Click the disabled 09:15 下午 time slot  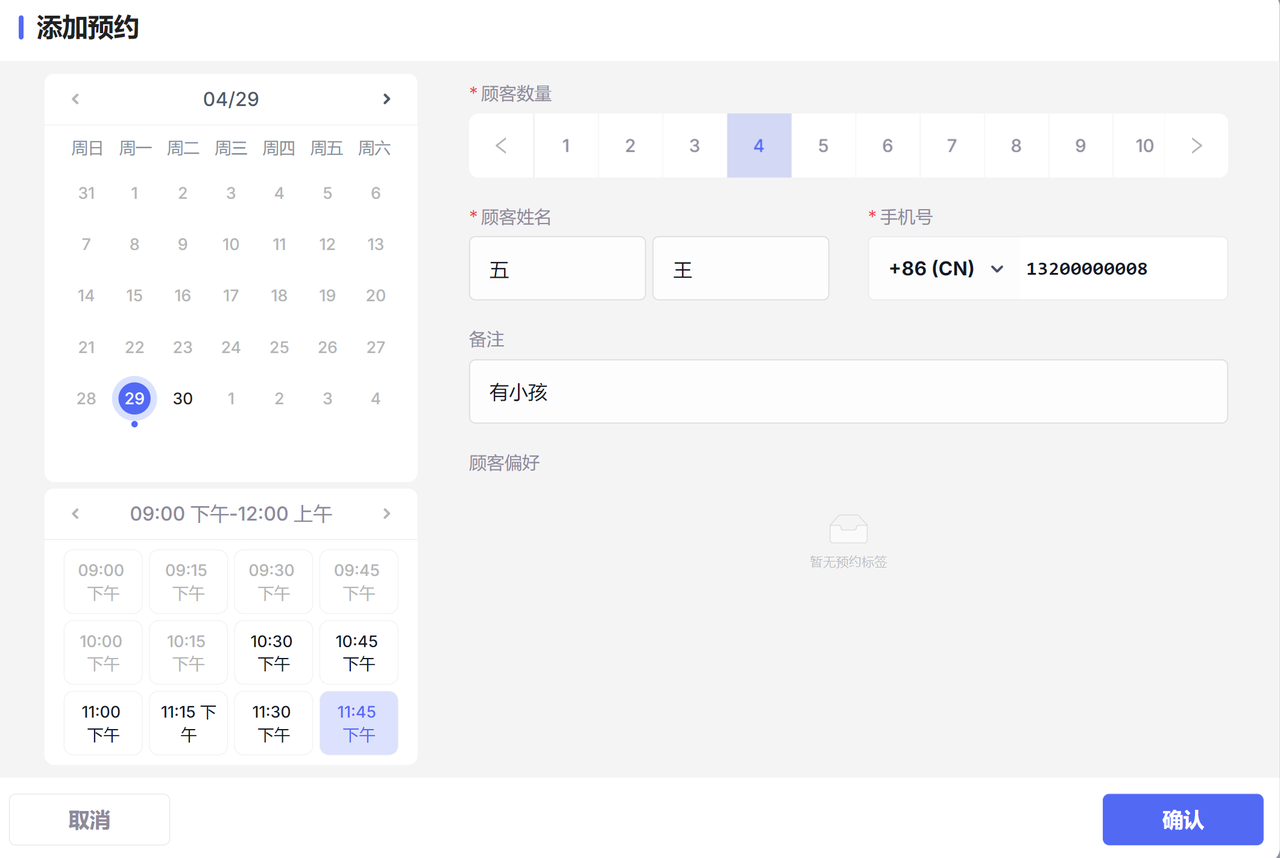tap(188, 582)
